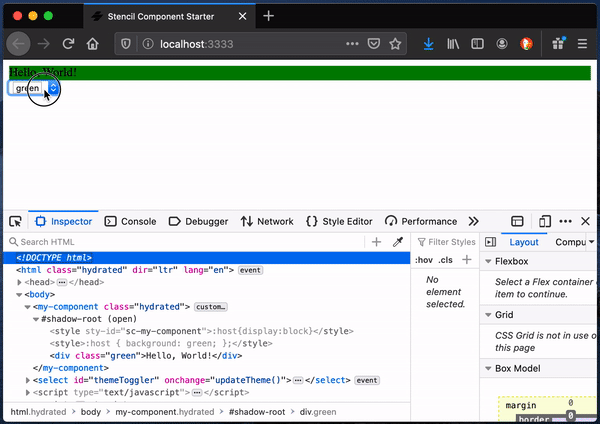600x424 pixels.
Task: Bookmark this page with the star icon
Action: [395, 44]
